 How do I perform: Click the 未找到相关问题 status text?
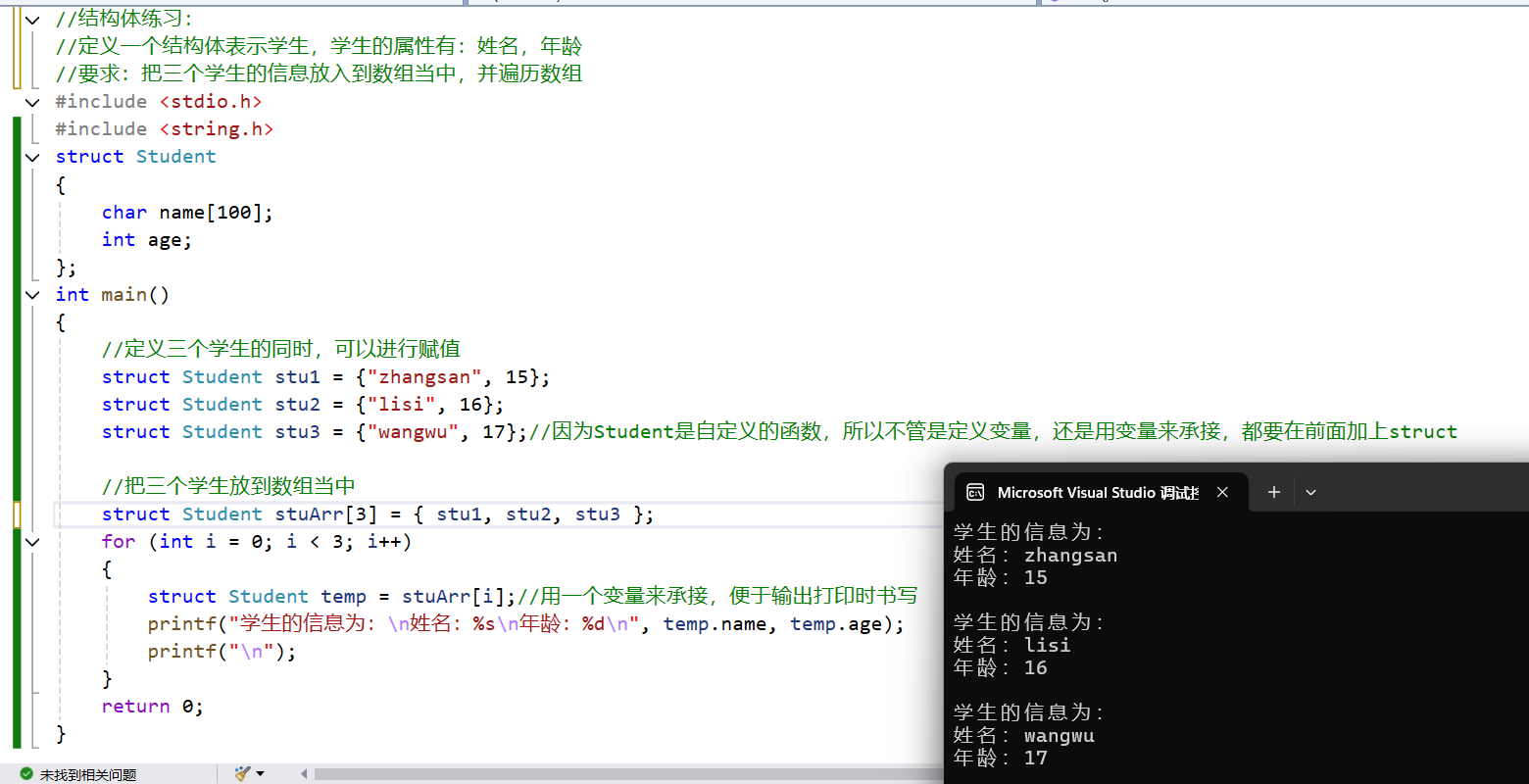pyautogui.click(x=88, y=775)
